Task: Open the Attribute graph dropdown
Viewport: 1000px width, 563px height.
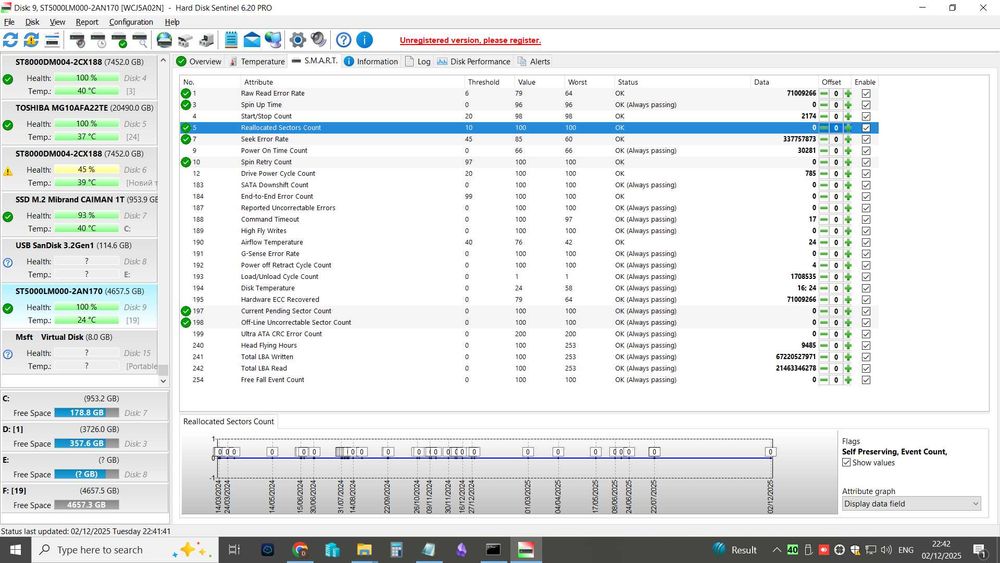Action: (x=911, y=504)
